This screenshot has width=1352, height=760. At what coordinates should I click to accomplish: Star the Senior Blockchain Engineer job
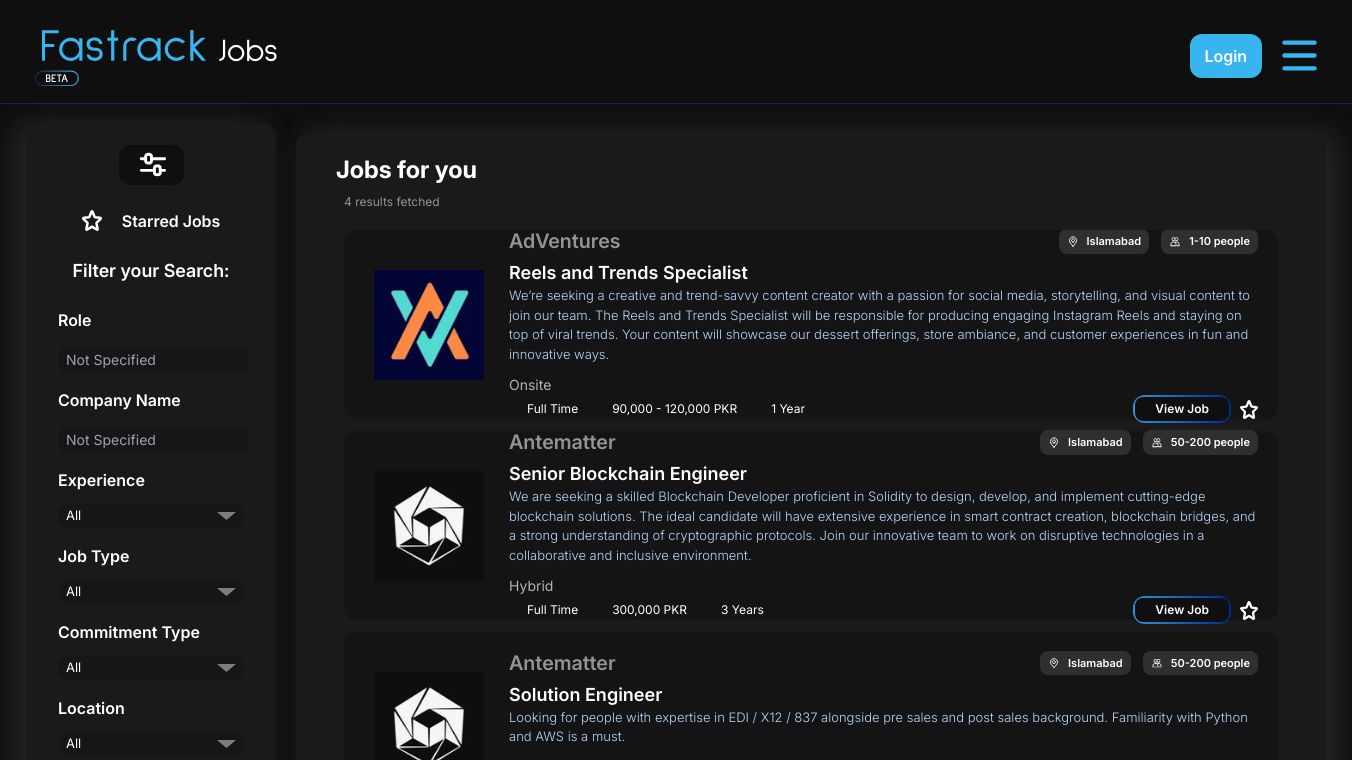coord(1249,611)
